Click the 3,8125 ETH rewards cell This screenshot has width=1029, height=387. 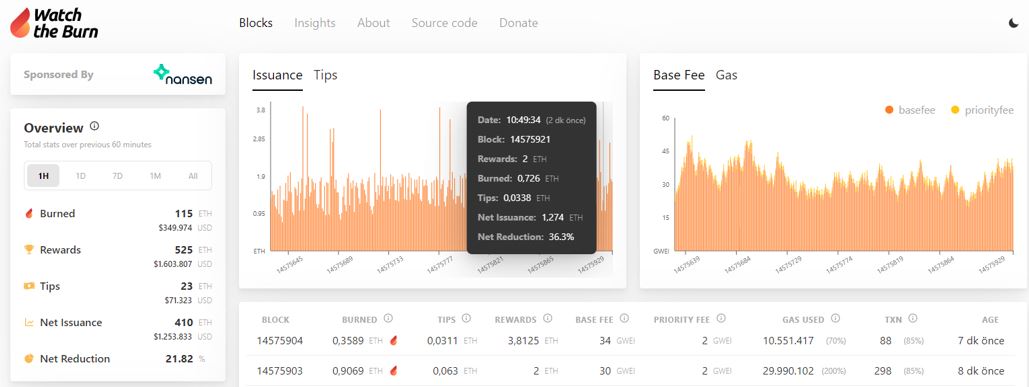[532, 341]
